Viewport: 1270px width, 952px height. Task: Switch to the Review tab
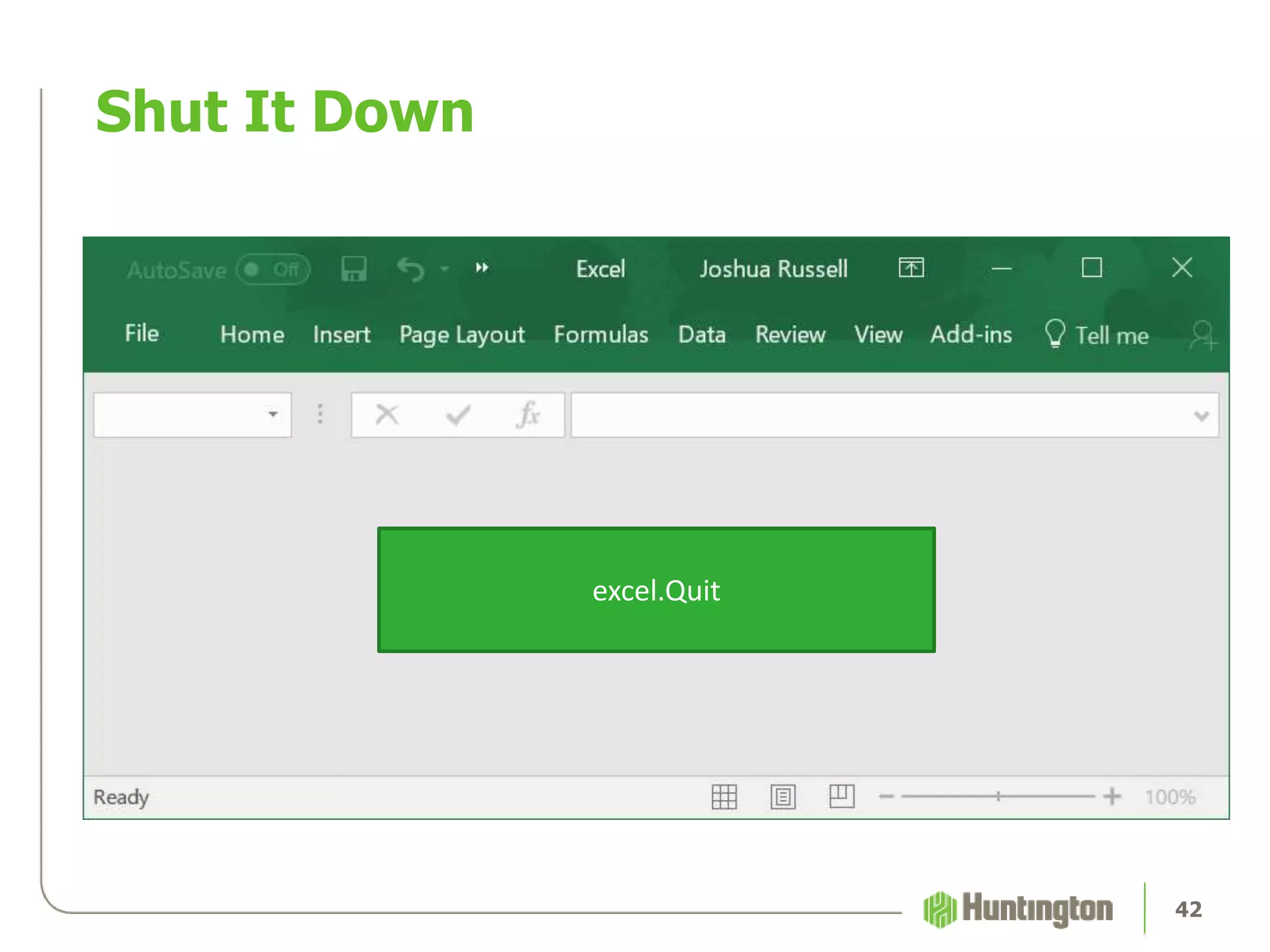click(x=790, y=335)
